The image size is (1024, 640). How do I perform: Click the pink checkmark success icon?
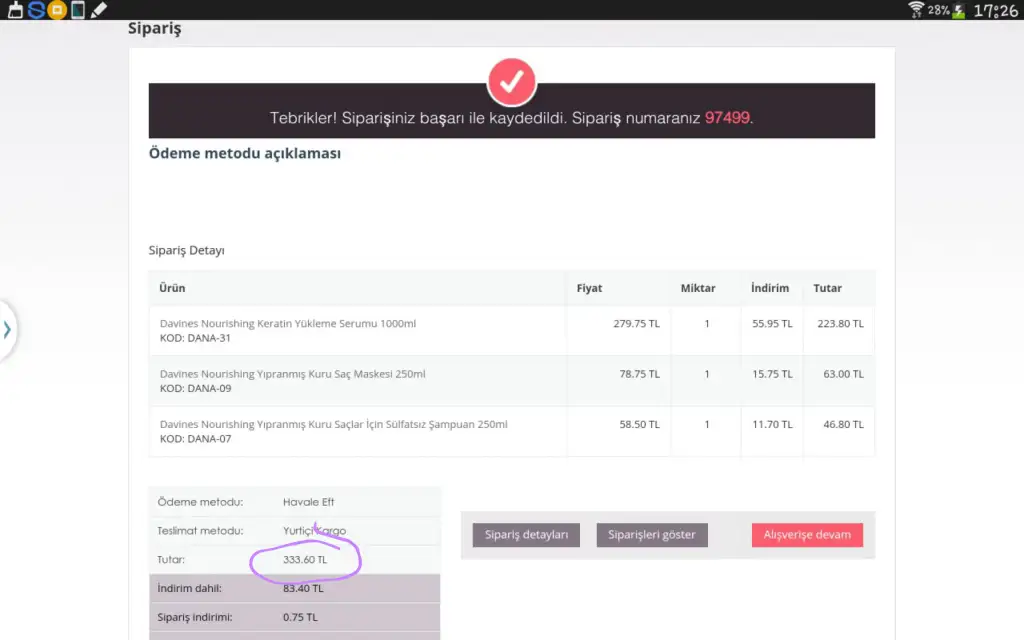click(x=511, y=82)
